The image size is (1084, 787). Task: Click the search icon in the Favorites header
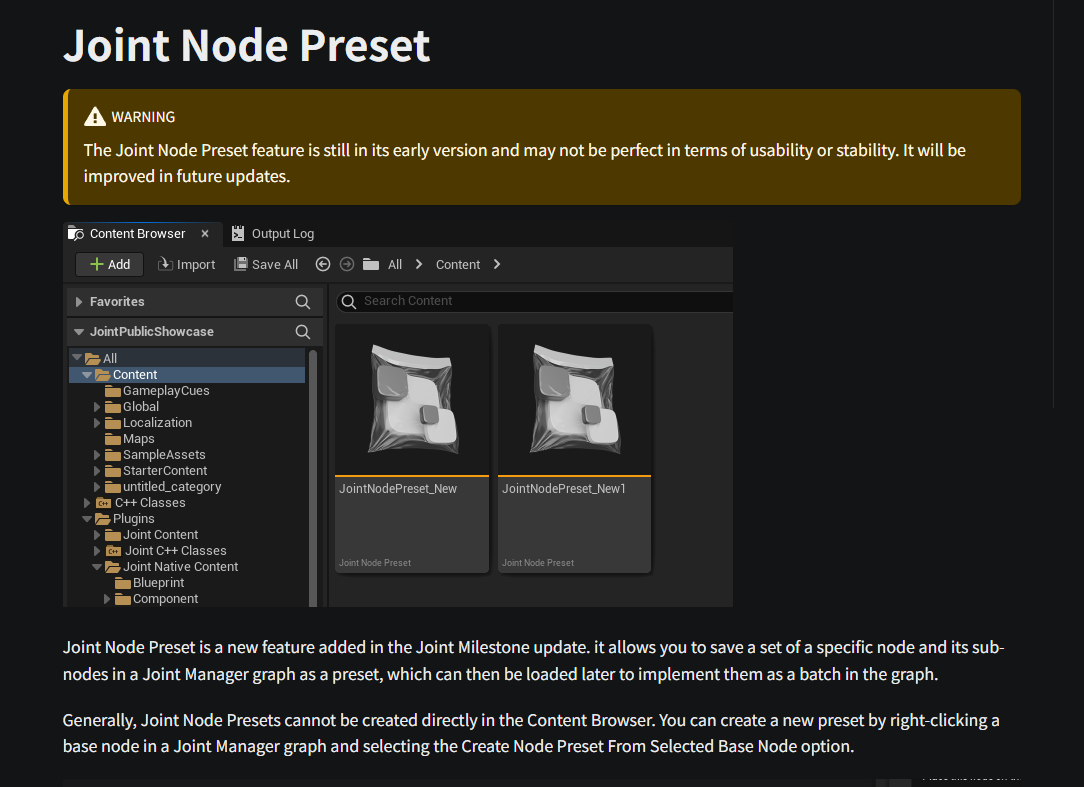pyautogui.click(x=303, y=302)
